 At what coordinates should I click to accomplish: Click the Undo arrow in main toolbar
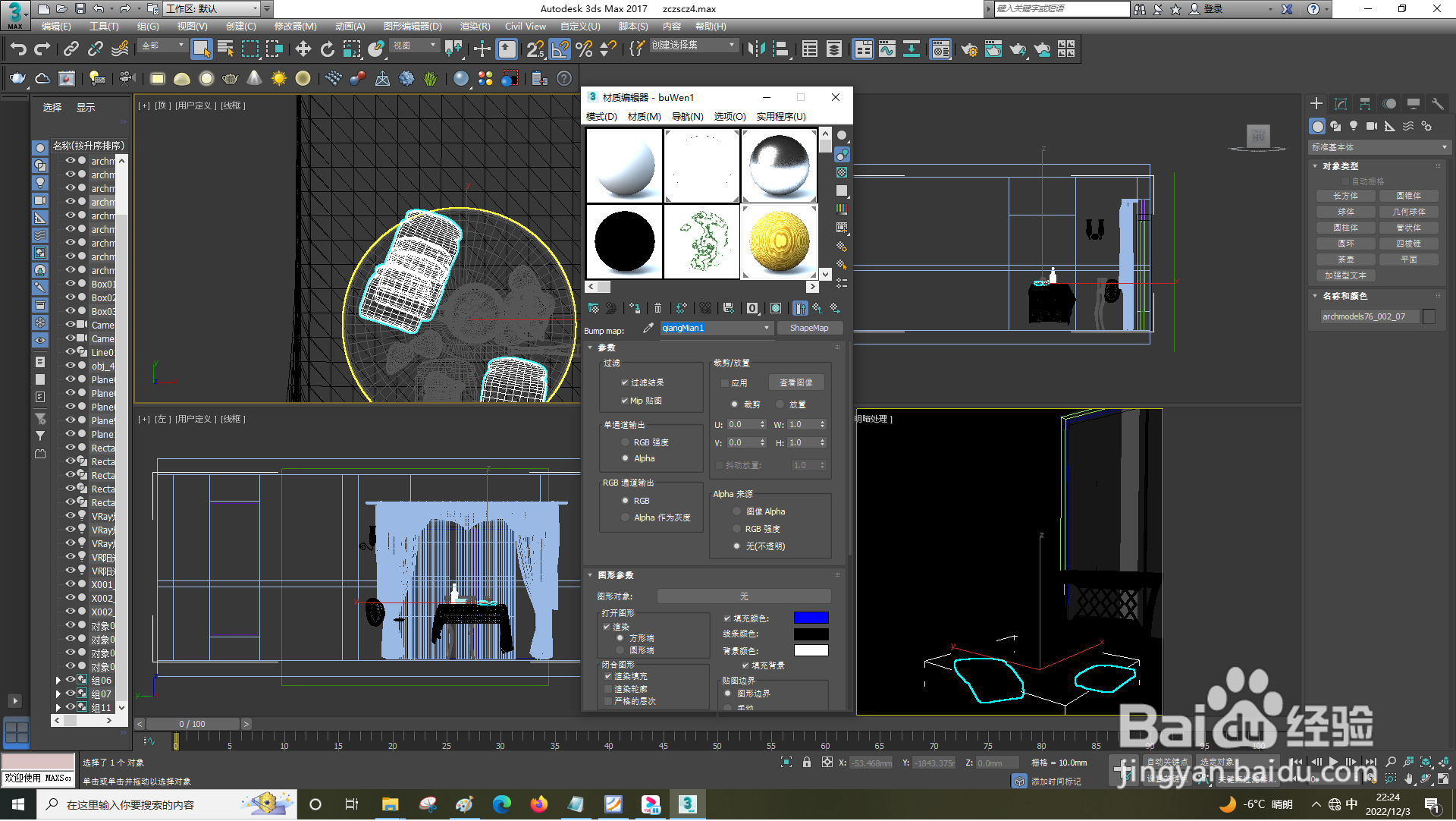pos(17,49)
